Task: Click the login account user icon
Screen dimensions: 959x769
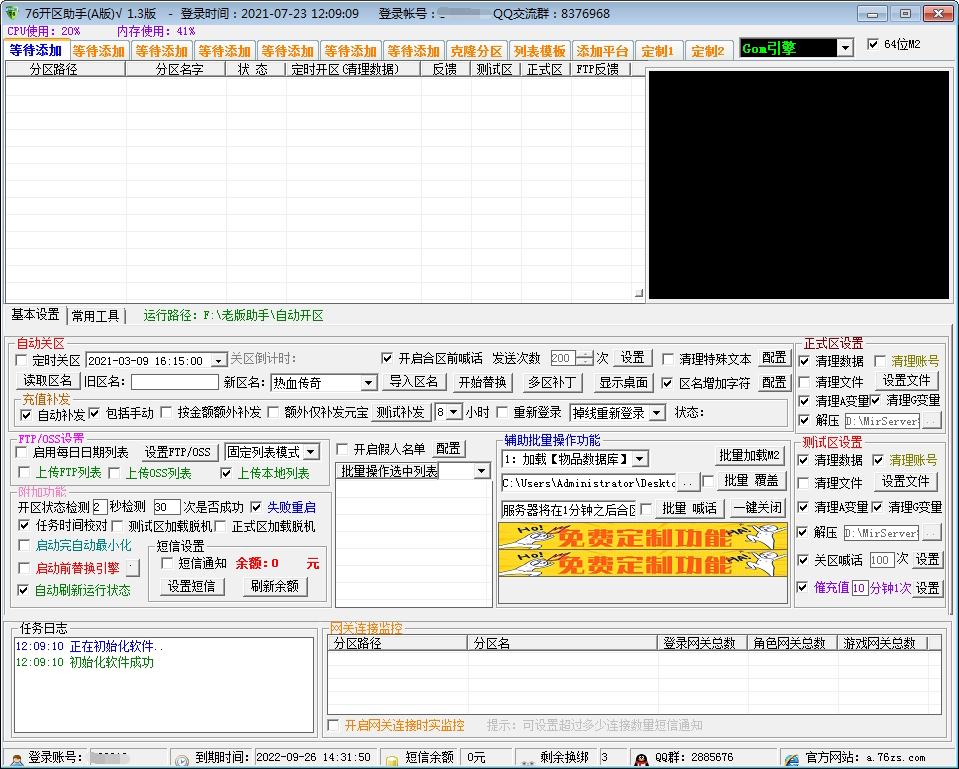Action: (16, 758)
